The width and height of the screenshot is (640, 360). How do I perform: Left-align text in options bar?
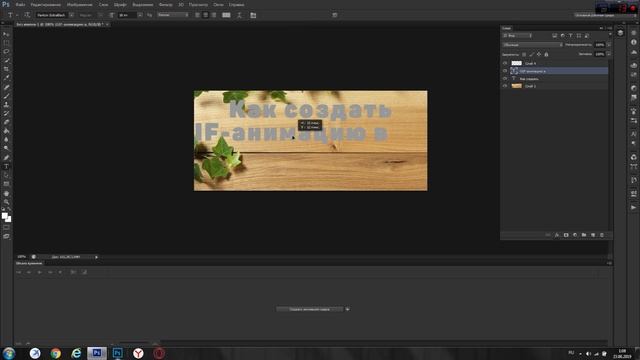(x=198, y=15)
